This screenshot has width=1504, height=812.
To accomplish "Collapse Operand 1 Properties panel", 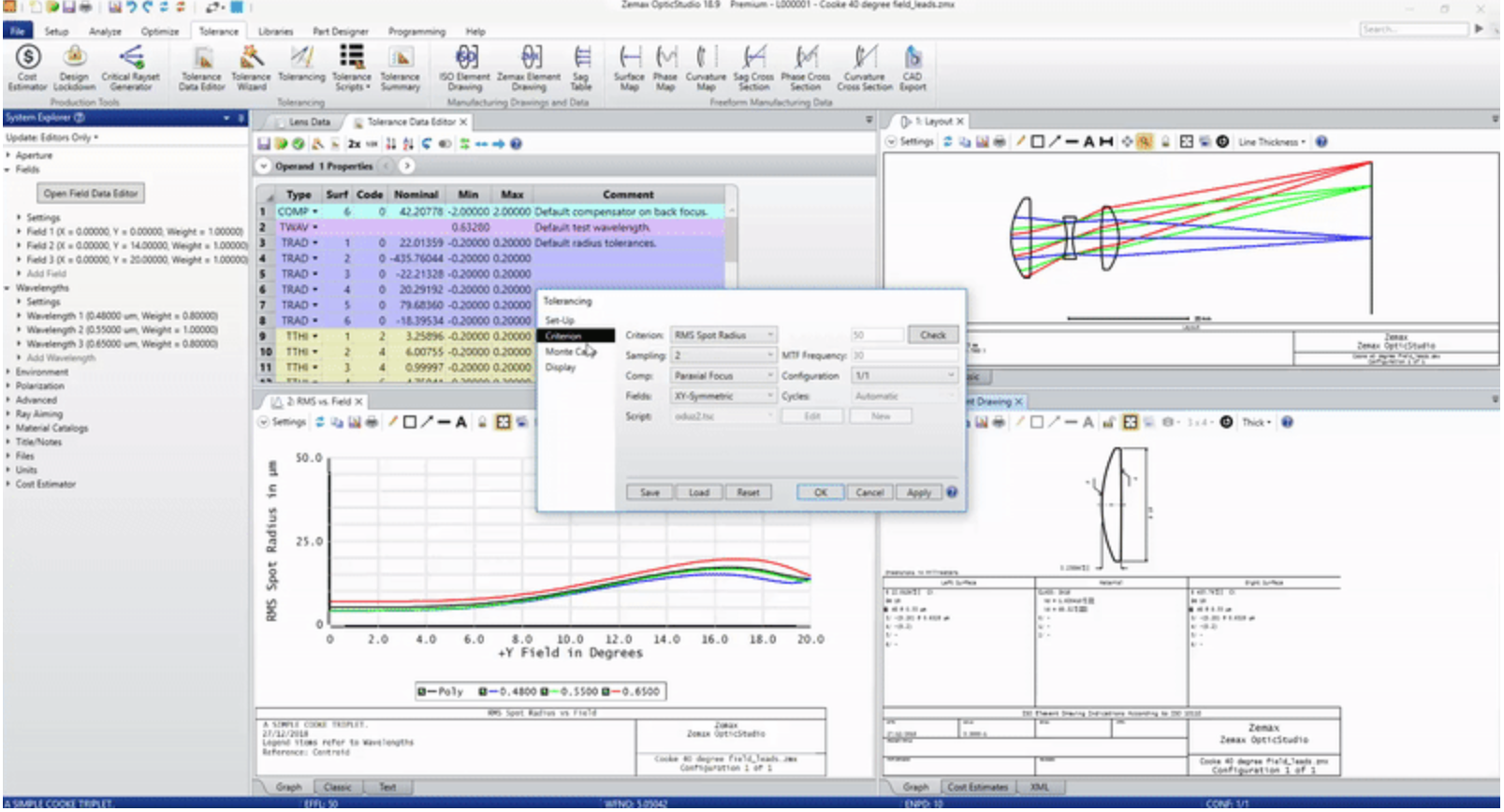I will coord(264,167).
